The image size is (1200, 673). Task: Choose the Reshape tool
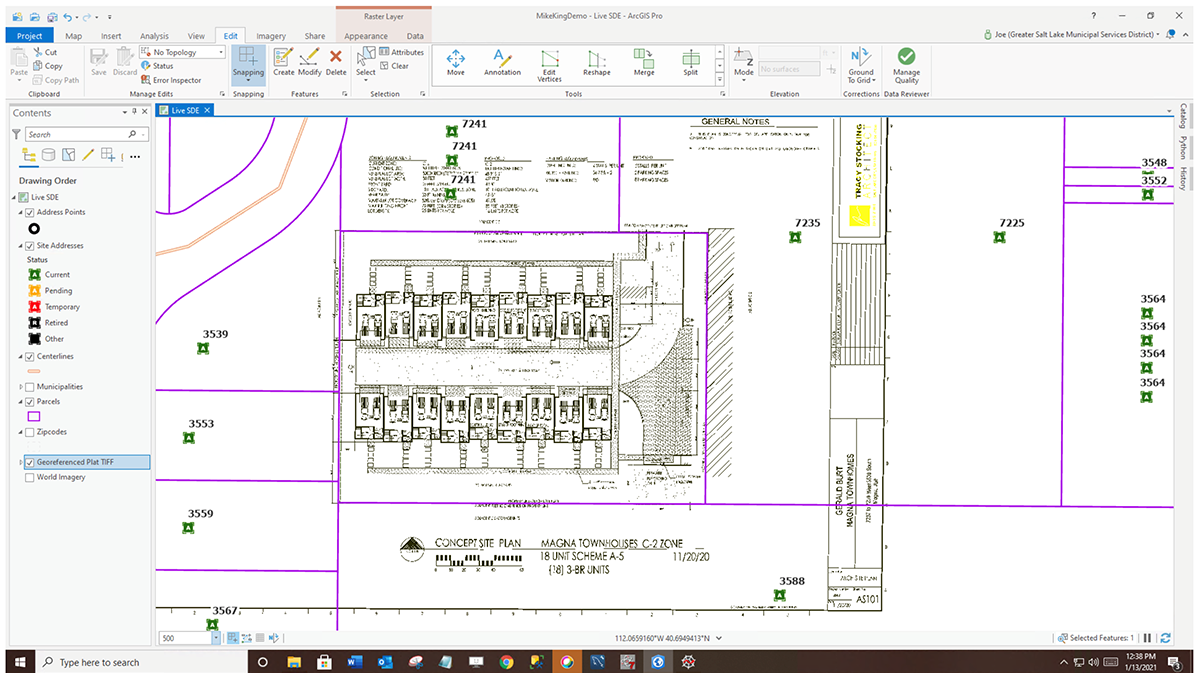597,62
